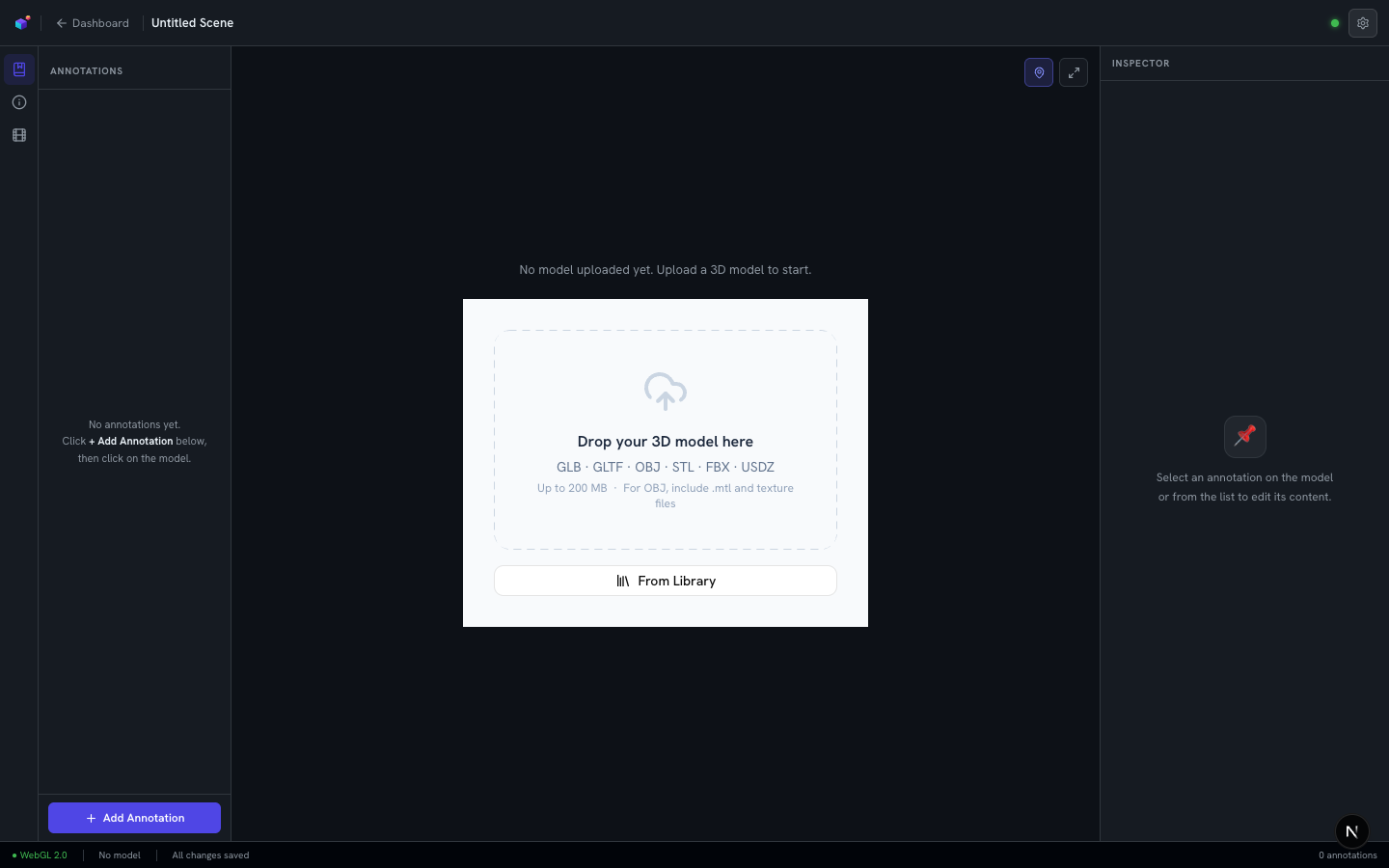This screenshot has height=868, width=1389.
Task: Click the INSPECTOR panel header
Action: point(1140,64)
